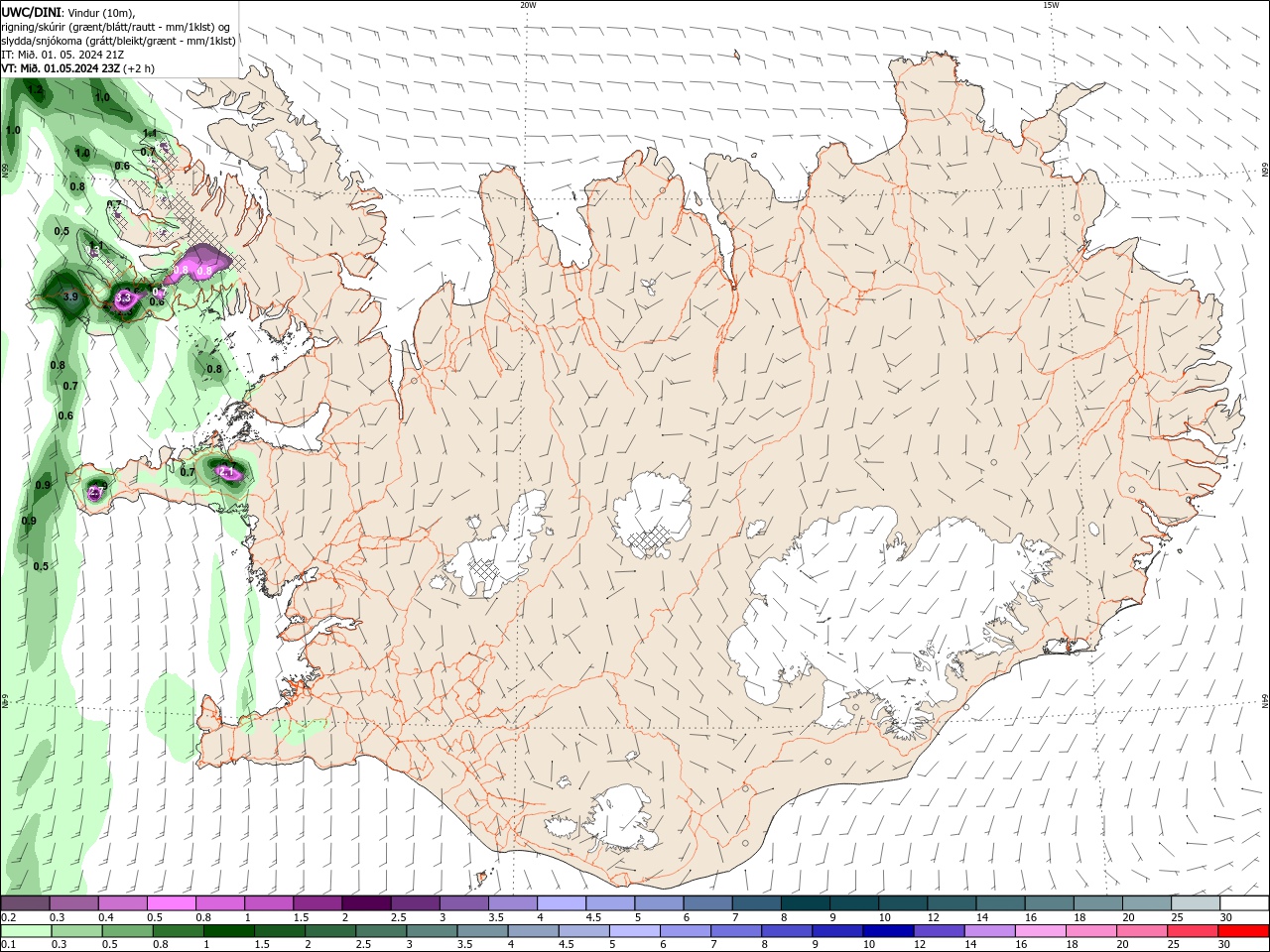
Task: Click the 2.7 precipitation value on the map
Action: tap(96, 491)
